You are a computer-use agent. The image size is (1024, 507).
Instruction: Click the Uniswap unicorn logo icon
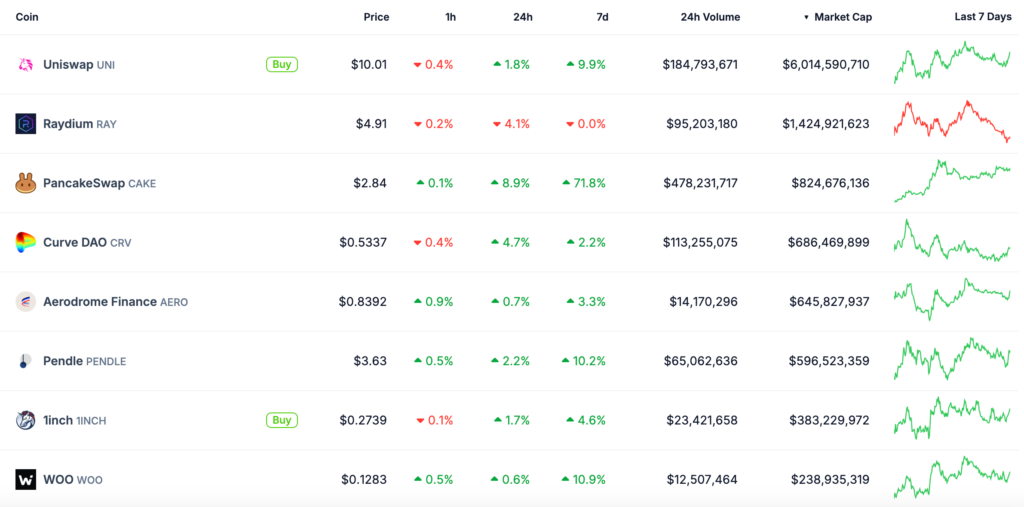tap(25, 65)
